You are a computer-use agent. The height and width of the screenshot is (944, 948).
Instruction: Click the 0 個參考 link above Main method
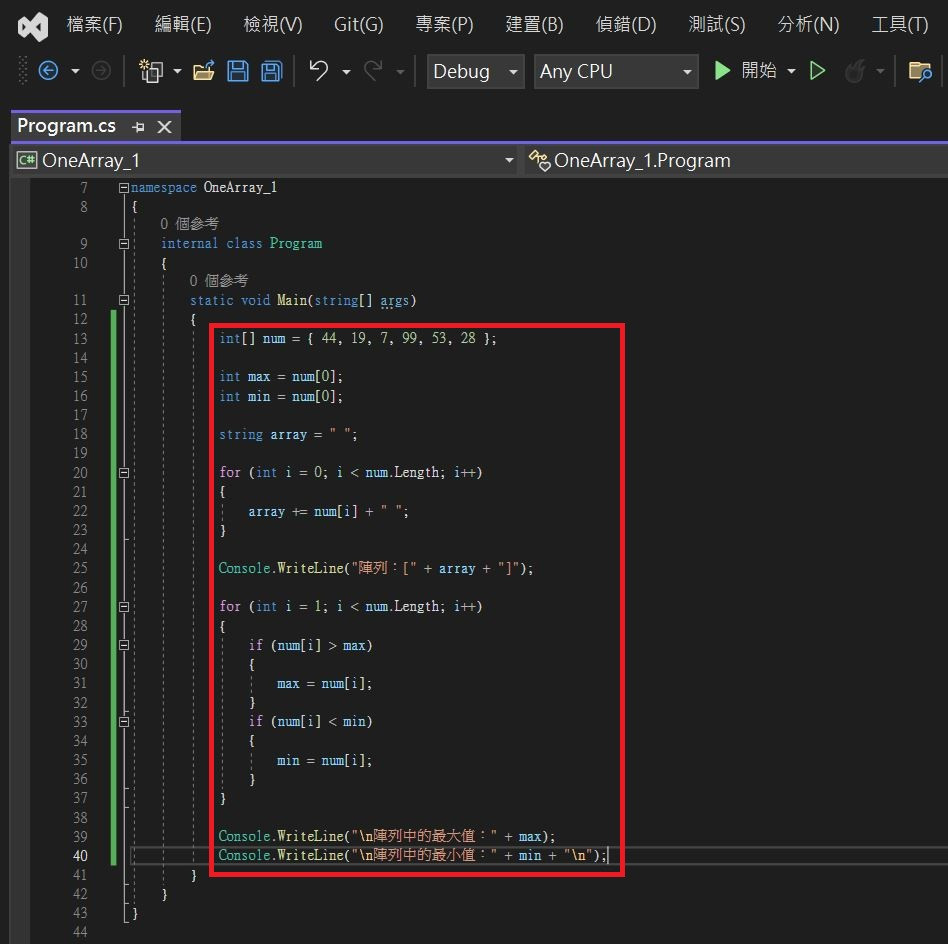click(218, 281)
